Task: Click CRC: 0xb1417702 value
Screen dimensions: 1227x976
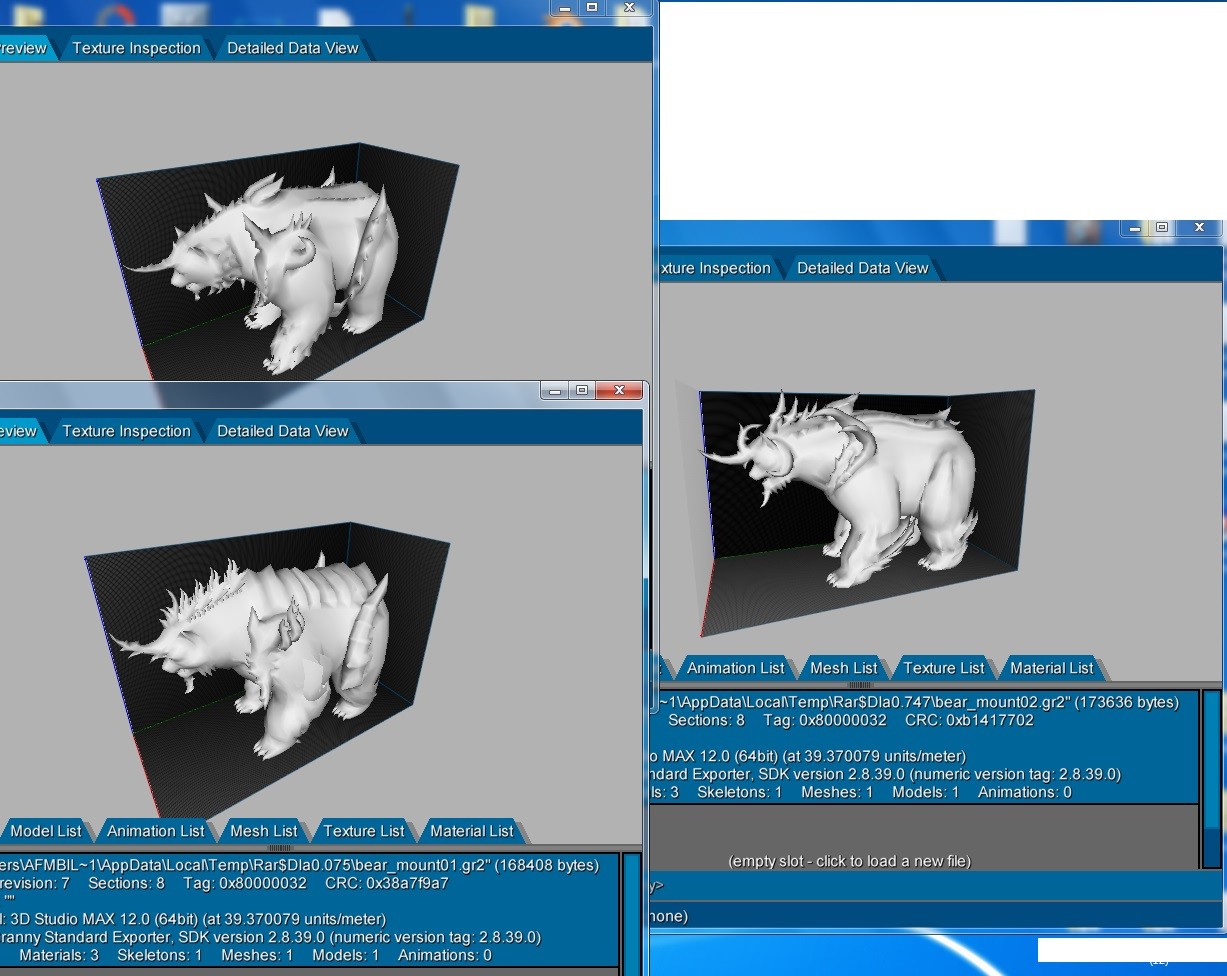Action: (x=969, y=720)
